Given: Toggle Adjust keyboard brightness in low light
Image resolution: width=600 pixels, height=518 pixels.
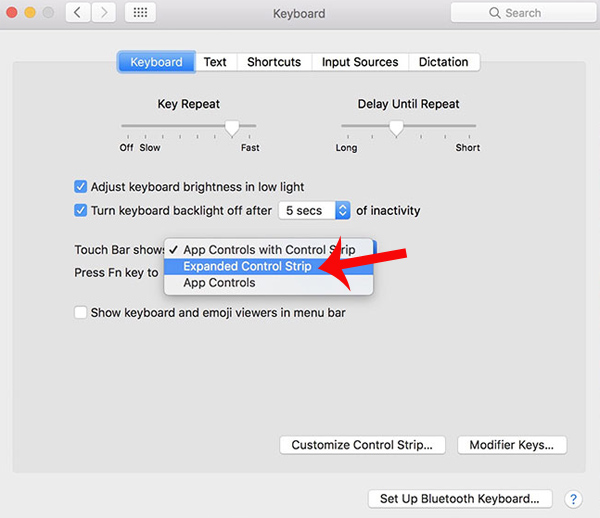Looking at the screenshot, I should point(81,187).
